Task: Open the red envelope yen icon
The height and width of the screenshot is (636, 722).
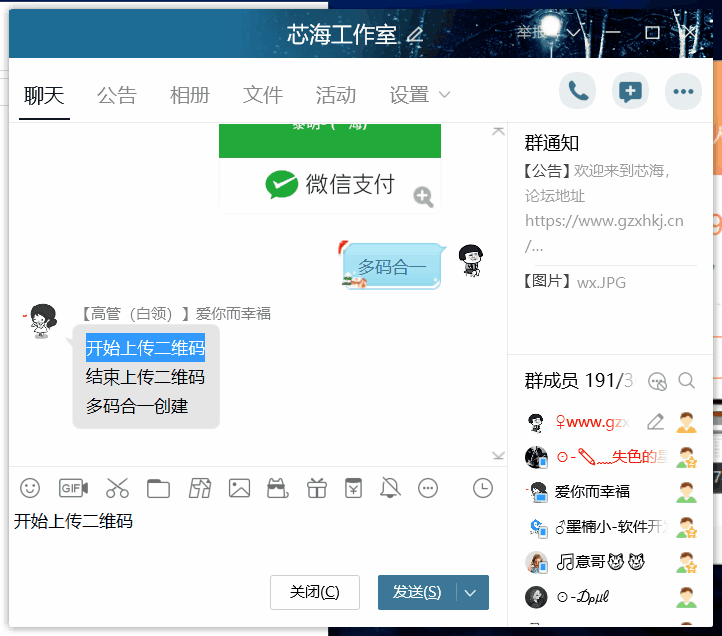Action: (353, 488)
